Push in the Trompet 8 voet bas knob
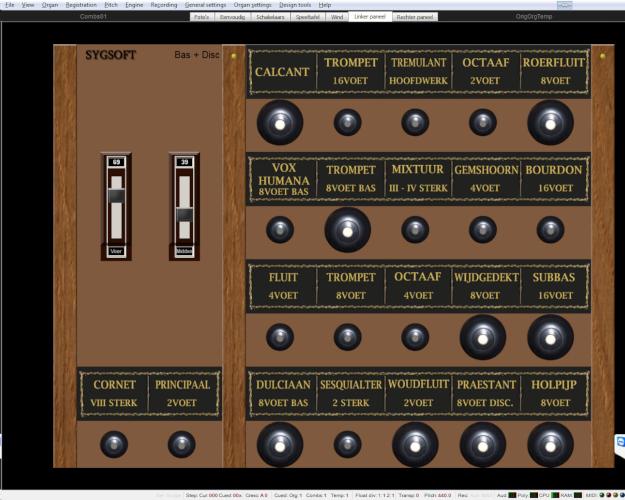This screenshot has height=500, width=625. pos(347,229)
